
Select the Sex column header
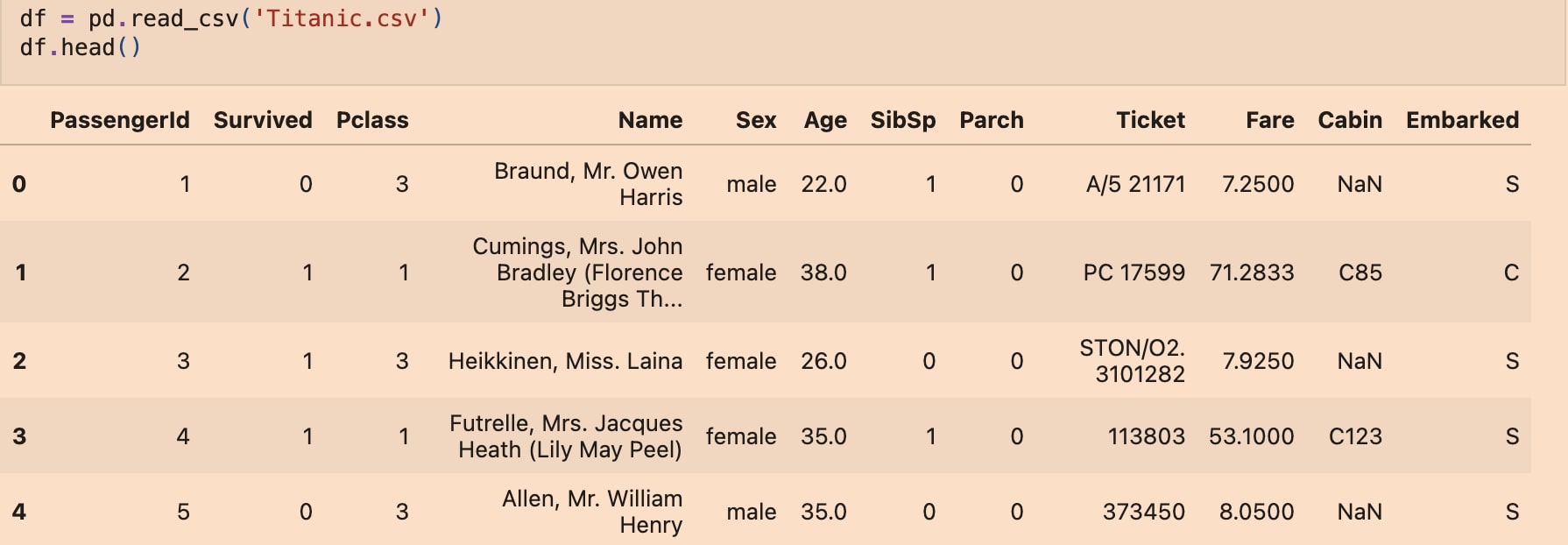(x=756, y=120)
